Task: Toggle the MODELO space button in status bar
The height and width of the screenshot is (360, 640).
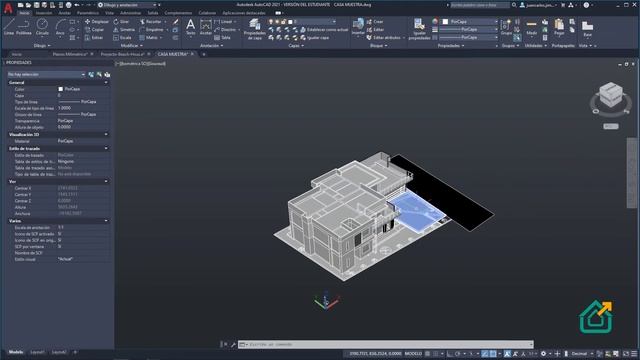Action: pos(413,353)
